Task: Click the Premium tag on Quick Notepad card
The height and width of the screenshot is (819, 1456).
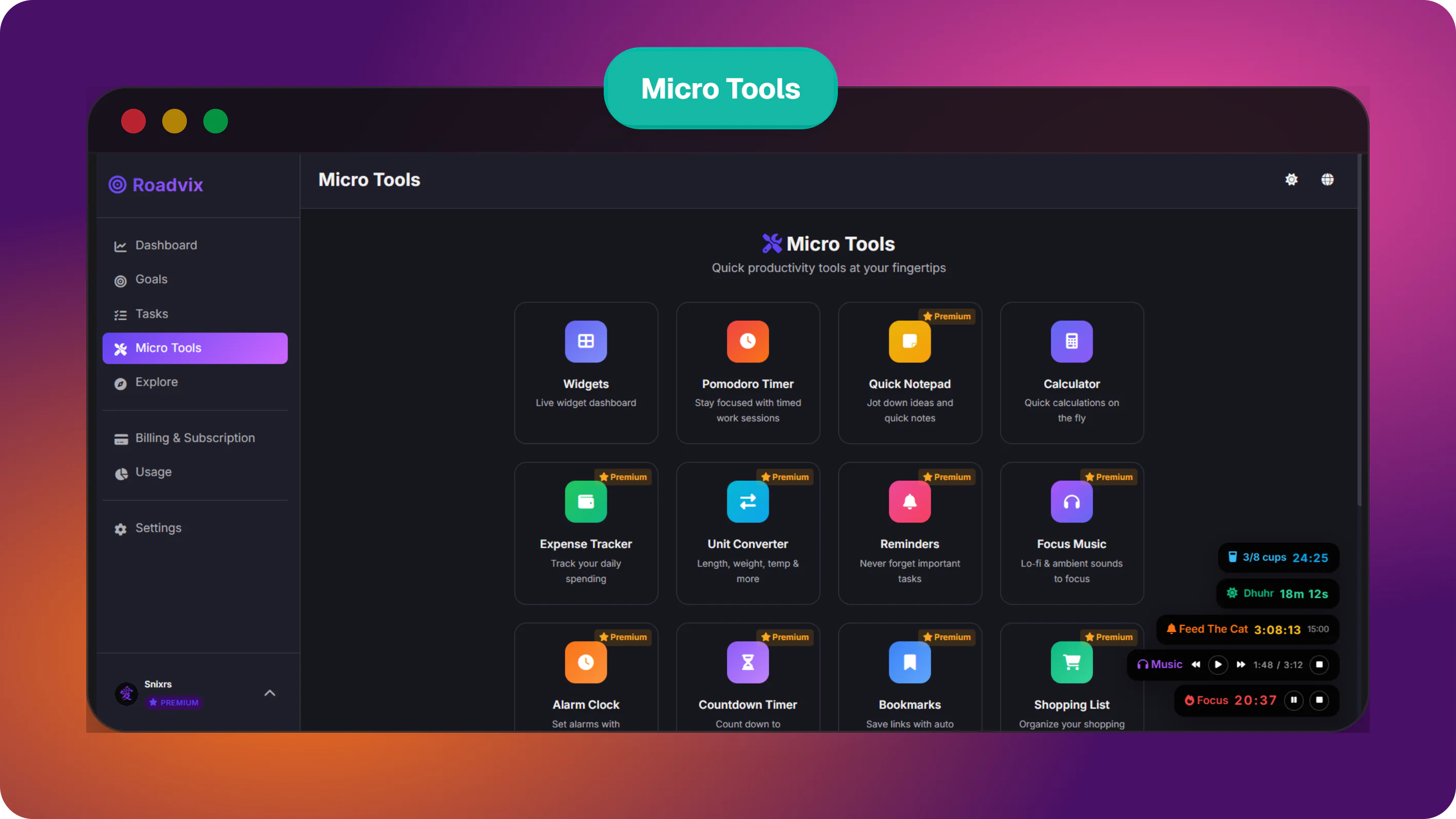Action: [x=947, y=316]
